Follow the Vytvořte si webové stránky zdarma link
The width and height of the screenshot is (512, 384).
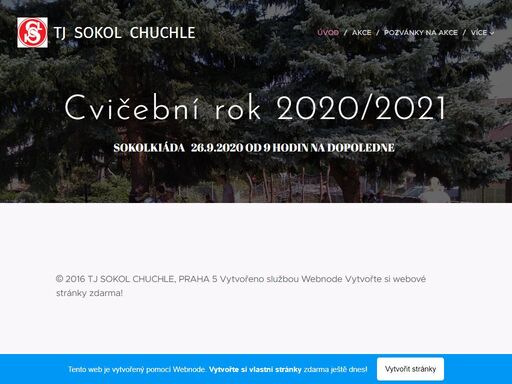tap(241, 286)
